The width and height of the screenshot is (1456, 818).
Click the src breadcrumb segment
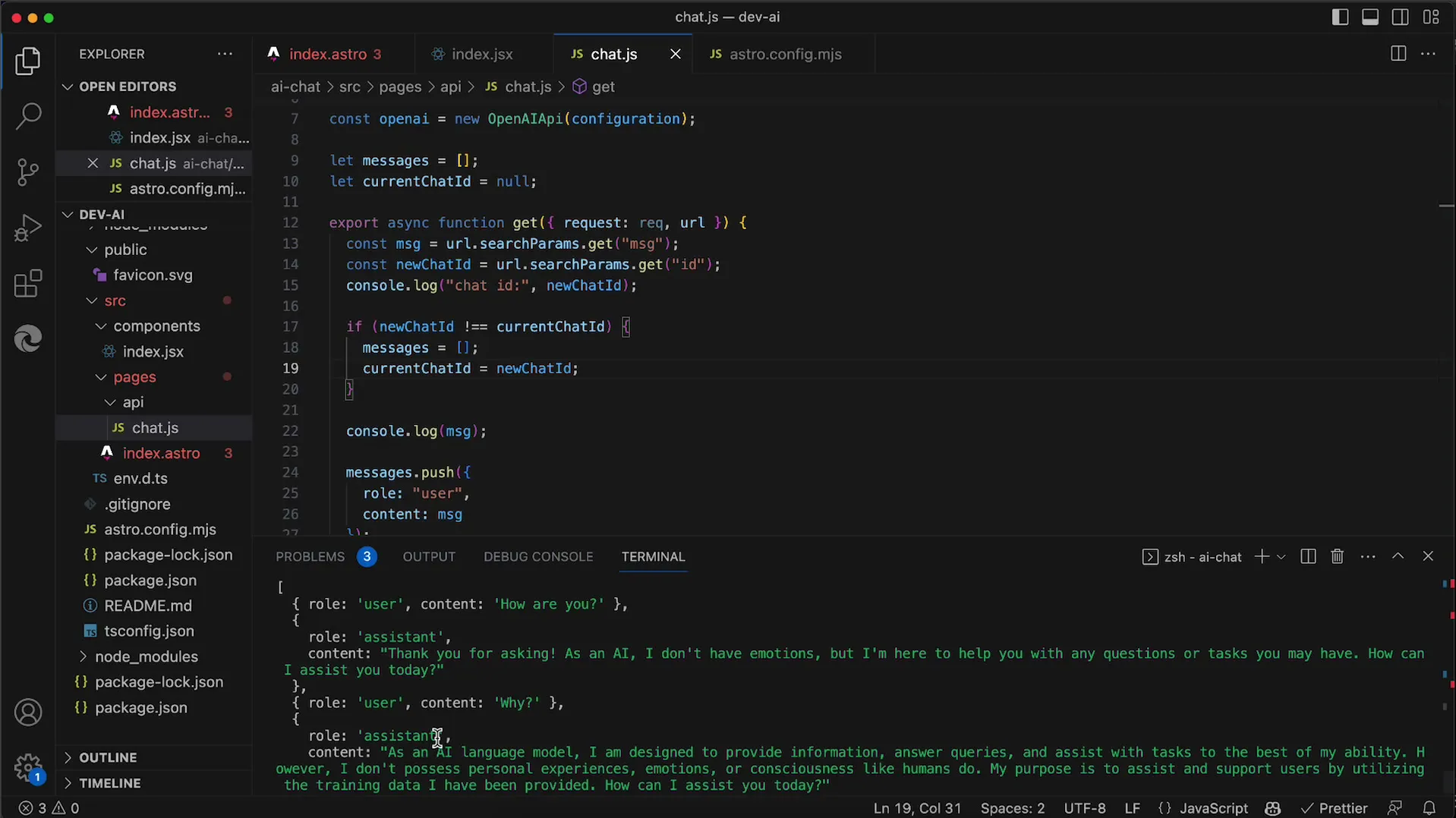point(350,87)
